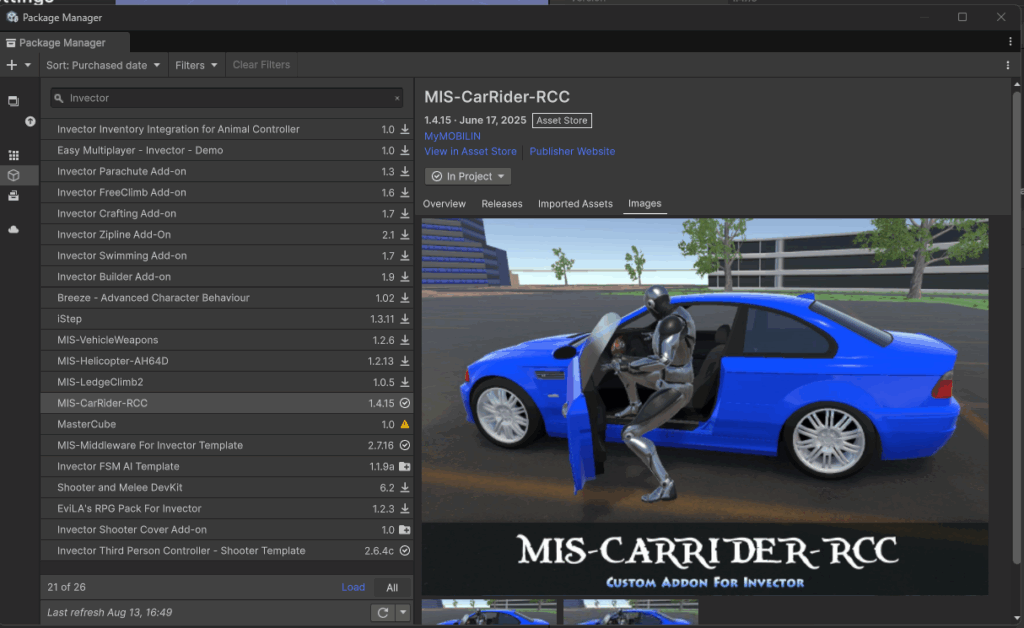Clear the search field with the x icon
1024x628 pixels.
tap(397, 98)
